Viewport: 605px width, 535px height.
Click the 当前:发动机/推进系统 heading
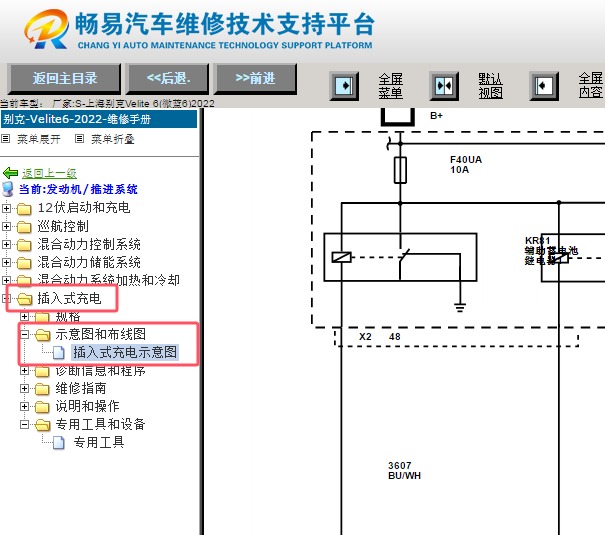pyautogui.click(x=78, y=189)
